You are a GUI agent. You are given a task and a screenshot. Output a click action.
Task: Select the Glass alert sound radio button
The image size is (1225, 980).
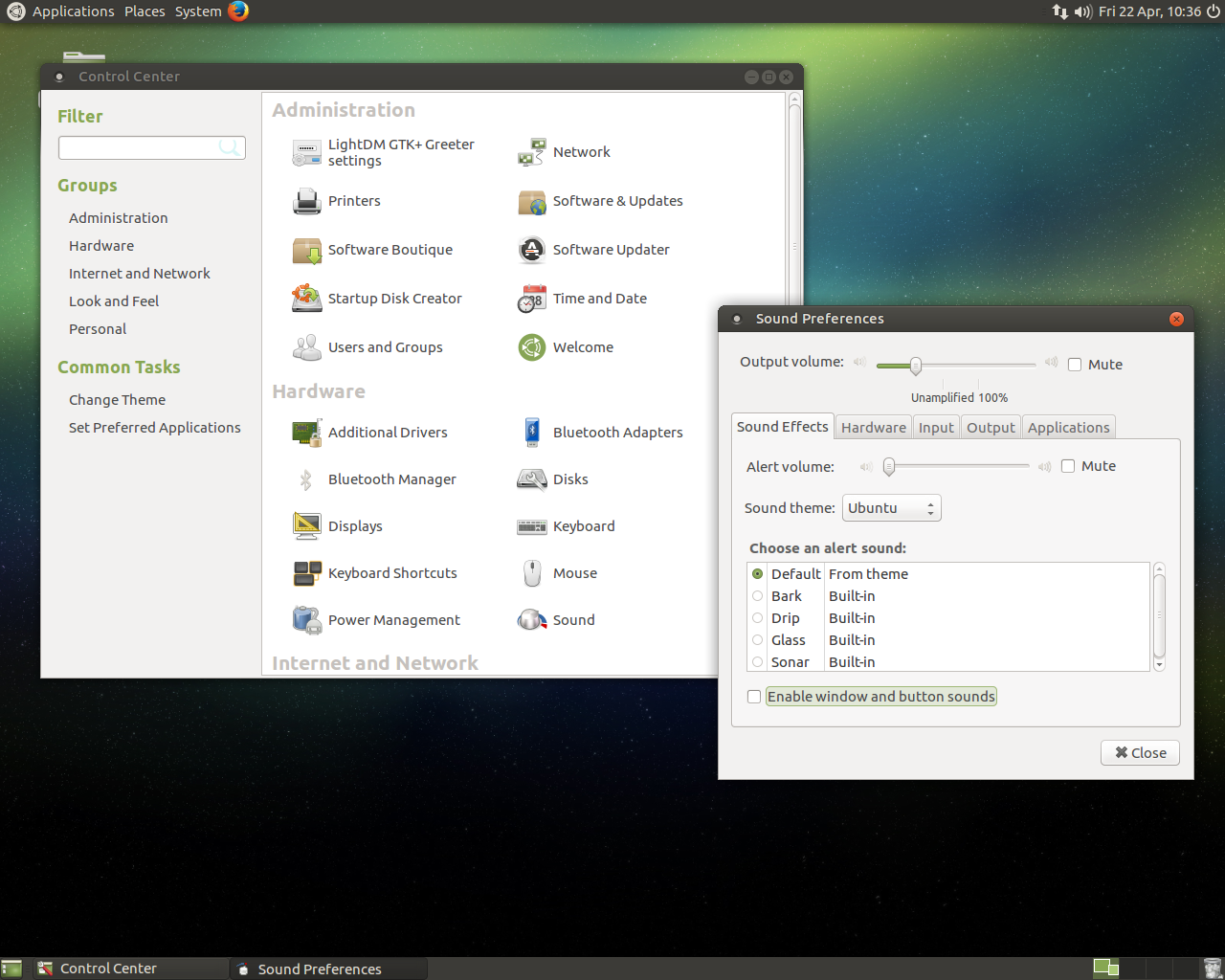click(758, 640)
